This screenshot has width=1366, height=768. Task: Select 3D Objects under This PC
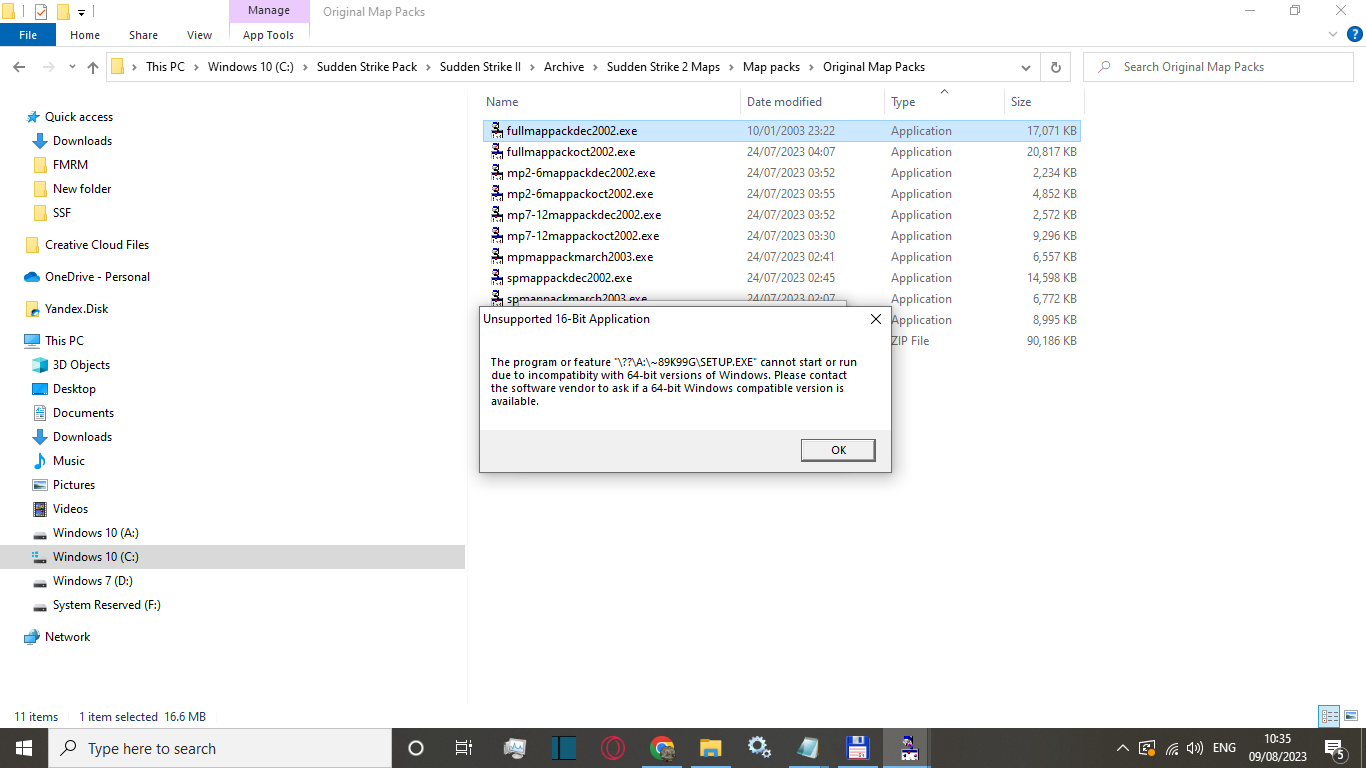click(81, 365)
